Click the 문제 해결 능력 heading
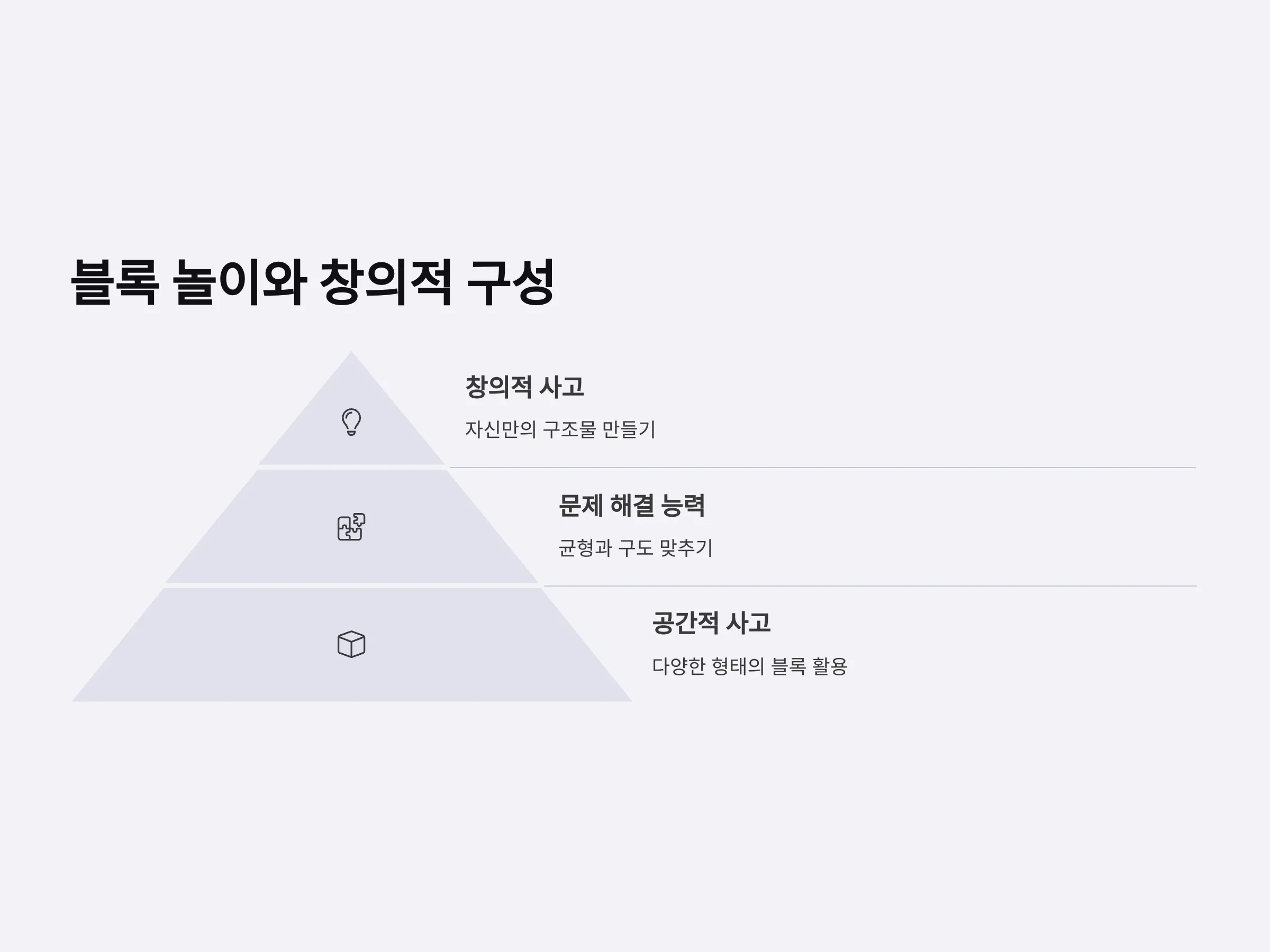This screenshot has width=1270, height=952. (631, 506)
